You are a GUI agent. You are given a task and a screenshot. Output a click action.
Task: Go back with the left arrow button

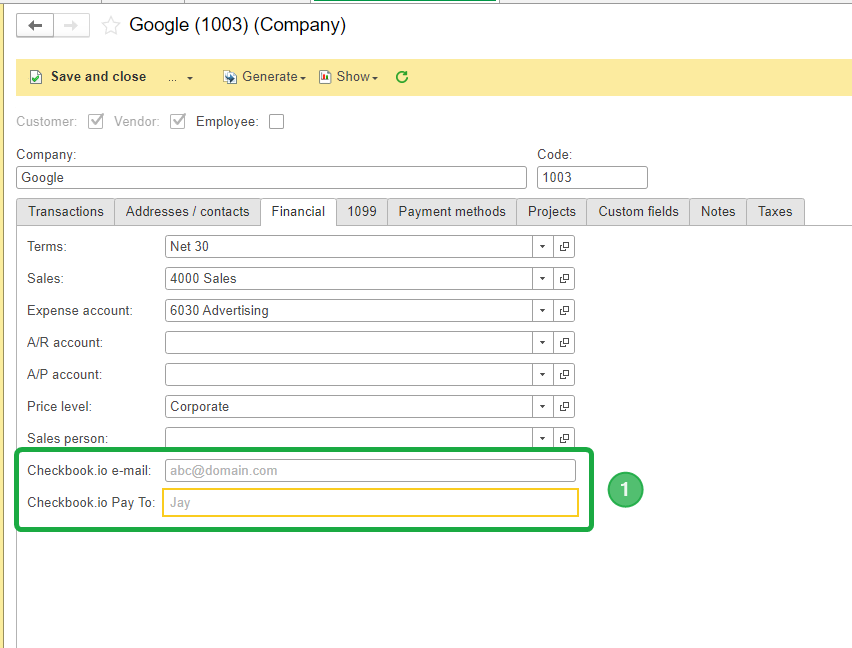tap(35, 26)
